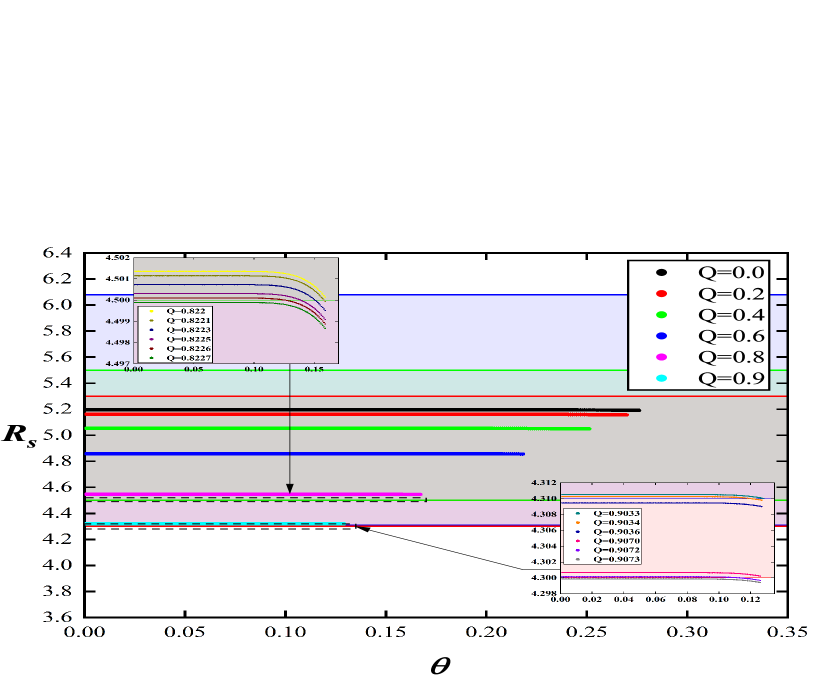Select 'Q=0.9033' in the lower inset legend
This screenshot has height=681, width=817.
click(617, 513)
